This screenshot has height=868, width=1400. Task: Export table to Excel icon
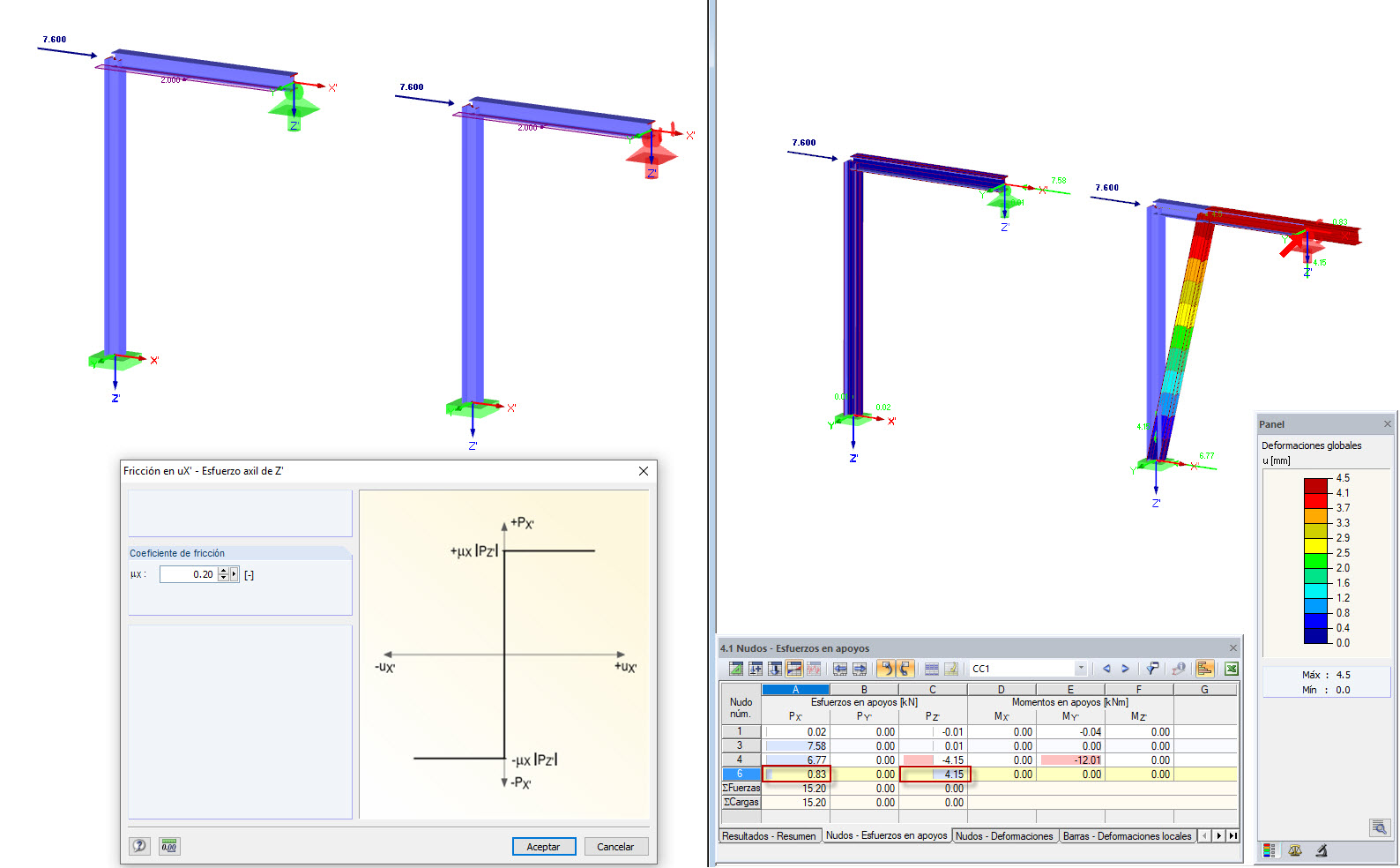tap(1232, 669)
